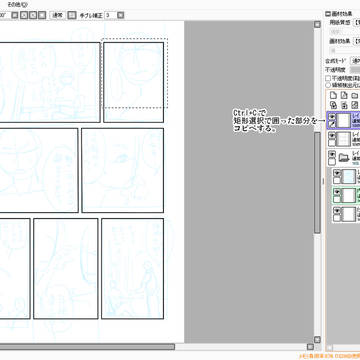Viewport: 360px width, 360px height.
Task: Open the その他(O) menu
Action: click(x=17, y=4)
